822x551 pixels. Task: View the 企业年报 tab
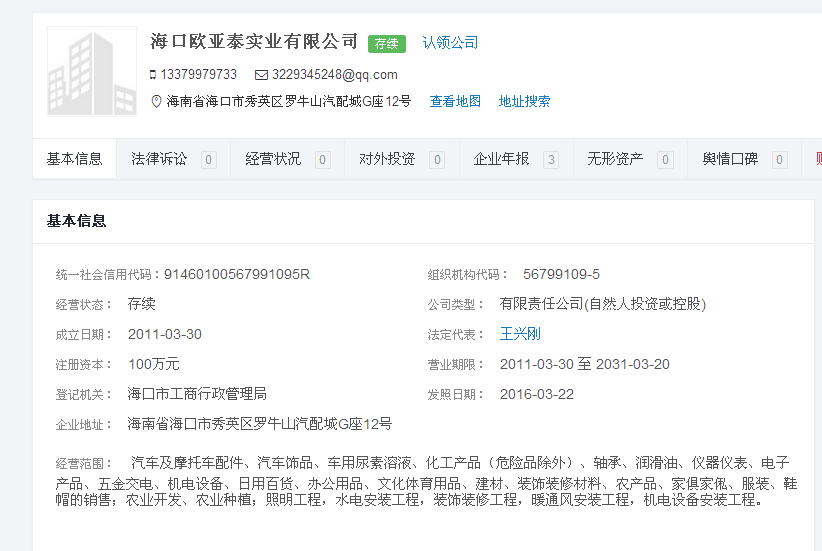coord(502,159)
